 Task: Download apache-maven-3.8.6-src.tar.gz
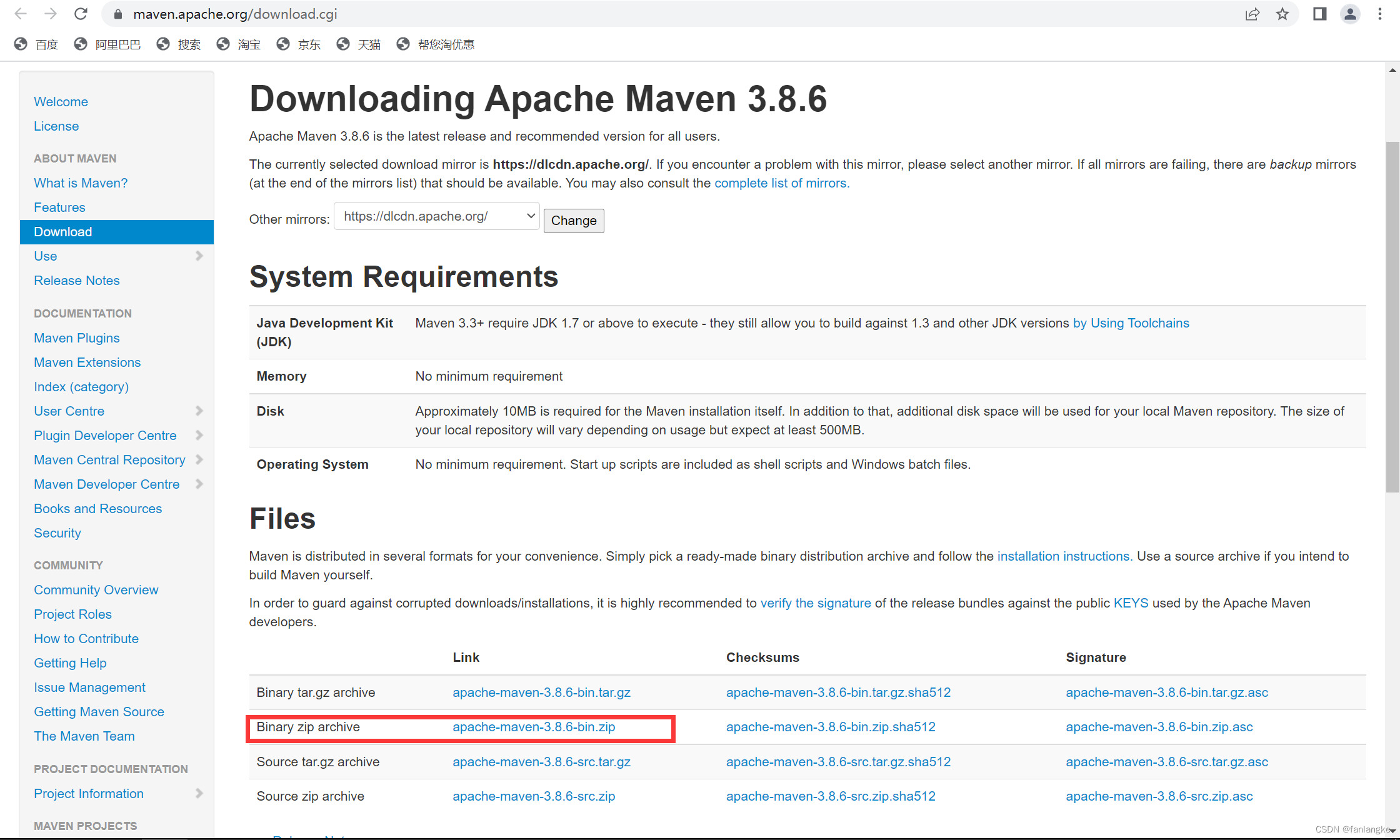[542, 762]
